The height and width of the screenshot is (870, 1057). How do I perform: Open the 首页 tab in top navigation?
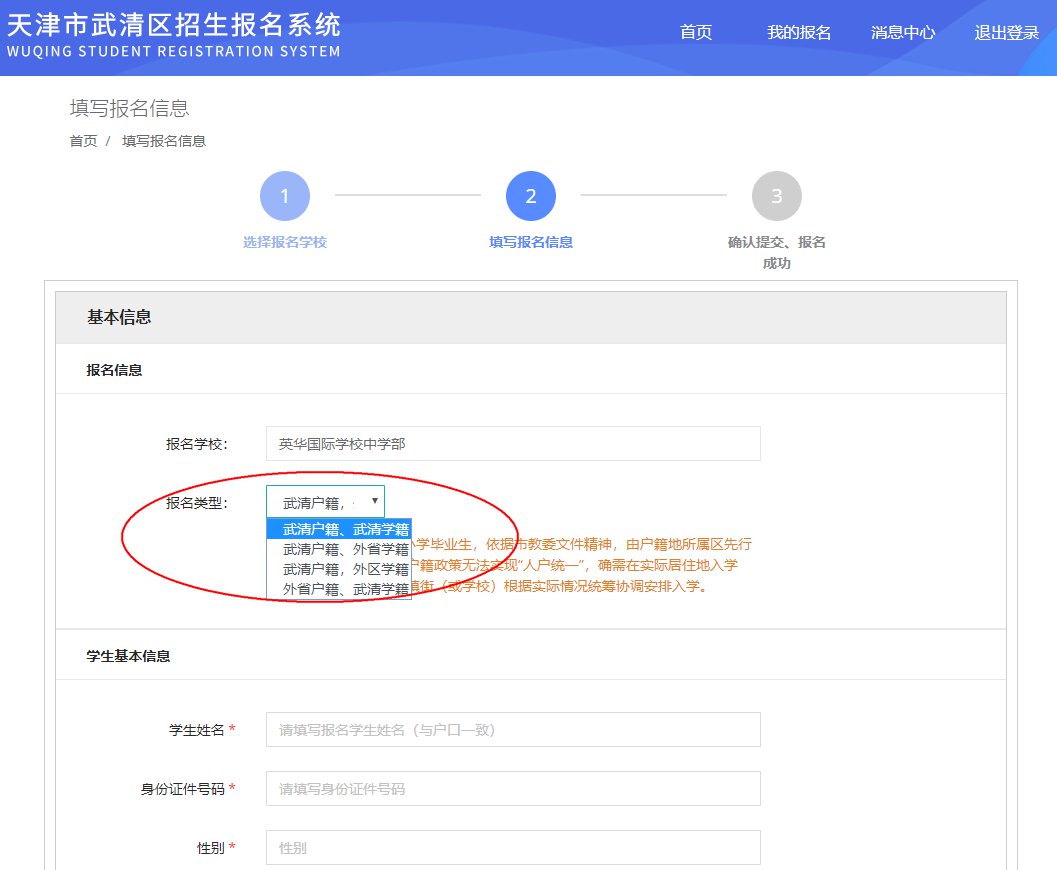(x=695, y=32)
